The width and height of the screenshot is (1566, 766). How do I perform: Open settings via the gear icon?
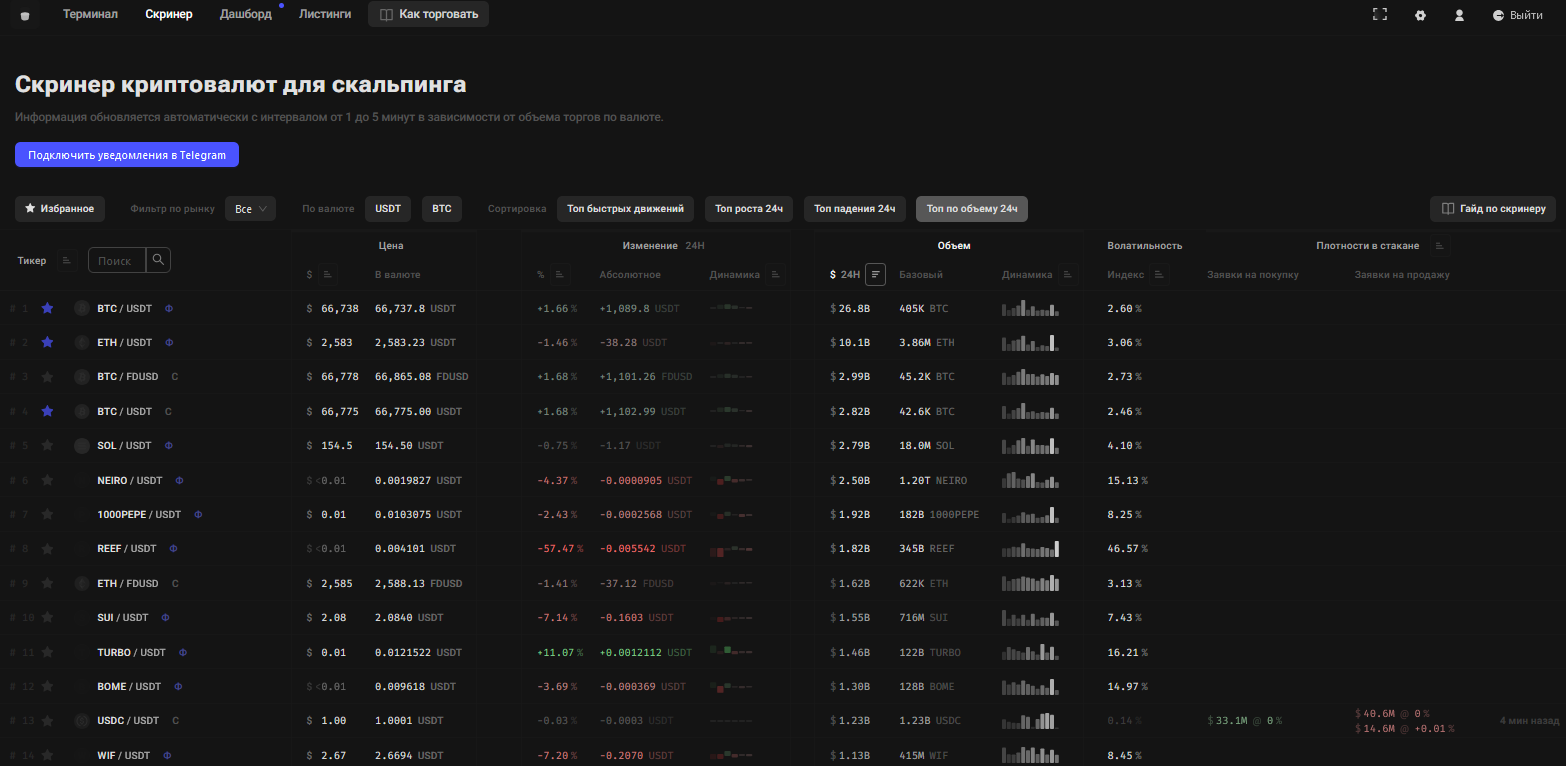coord(1420,15)
